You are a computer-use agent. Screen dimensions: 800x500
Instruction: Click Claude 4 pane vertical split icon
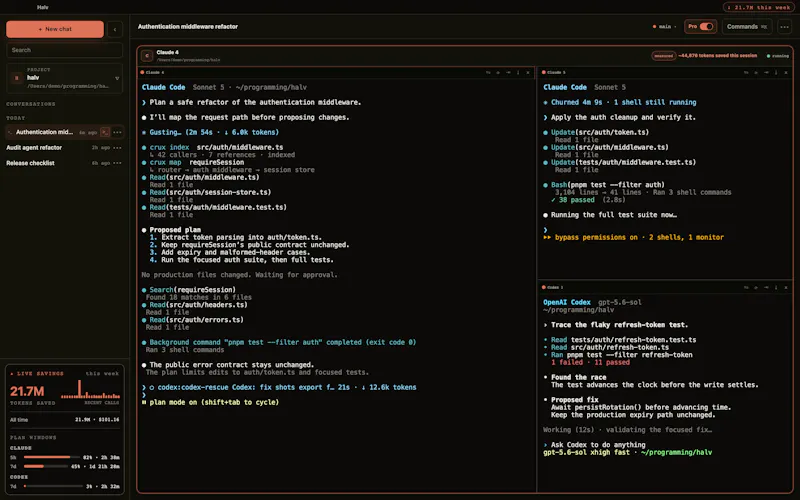click(x=518, y=72)
